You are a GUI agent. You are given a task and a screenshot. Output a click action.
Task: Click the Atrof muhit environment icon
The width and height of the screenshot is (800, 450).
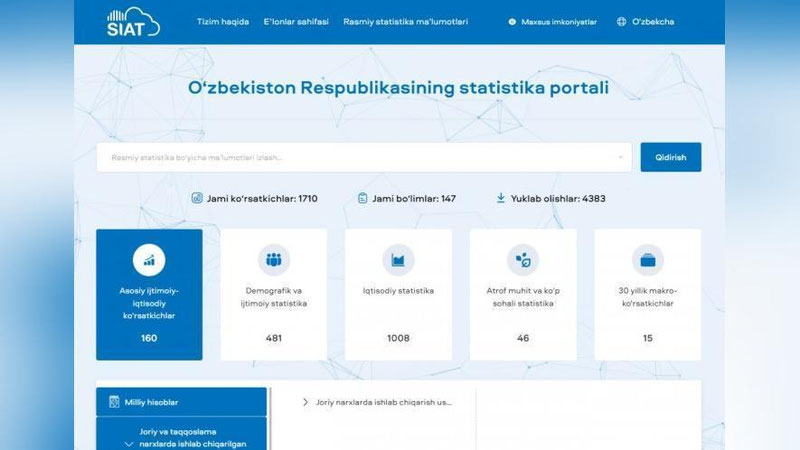(x=523, y=260)
